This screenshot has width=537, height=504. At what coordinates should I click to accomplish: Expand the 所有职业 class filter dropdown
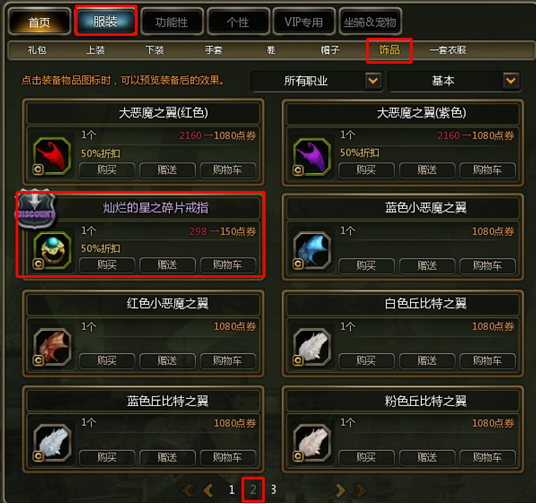[373, 81]
